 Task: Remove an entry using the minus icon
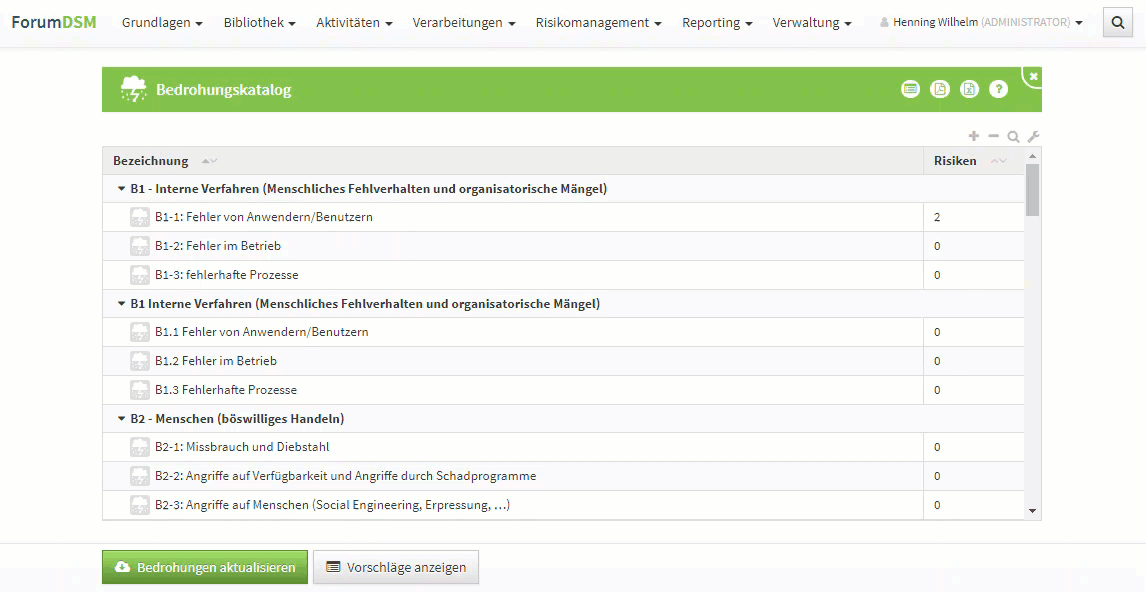993,136
